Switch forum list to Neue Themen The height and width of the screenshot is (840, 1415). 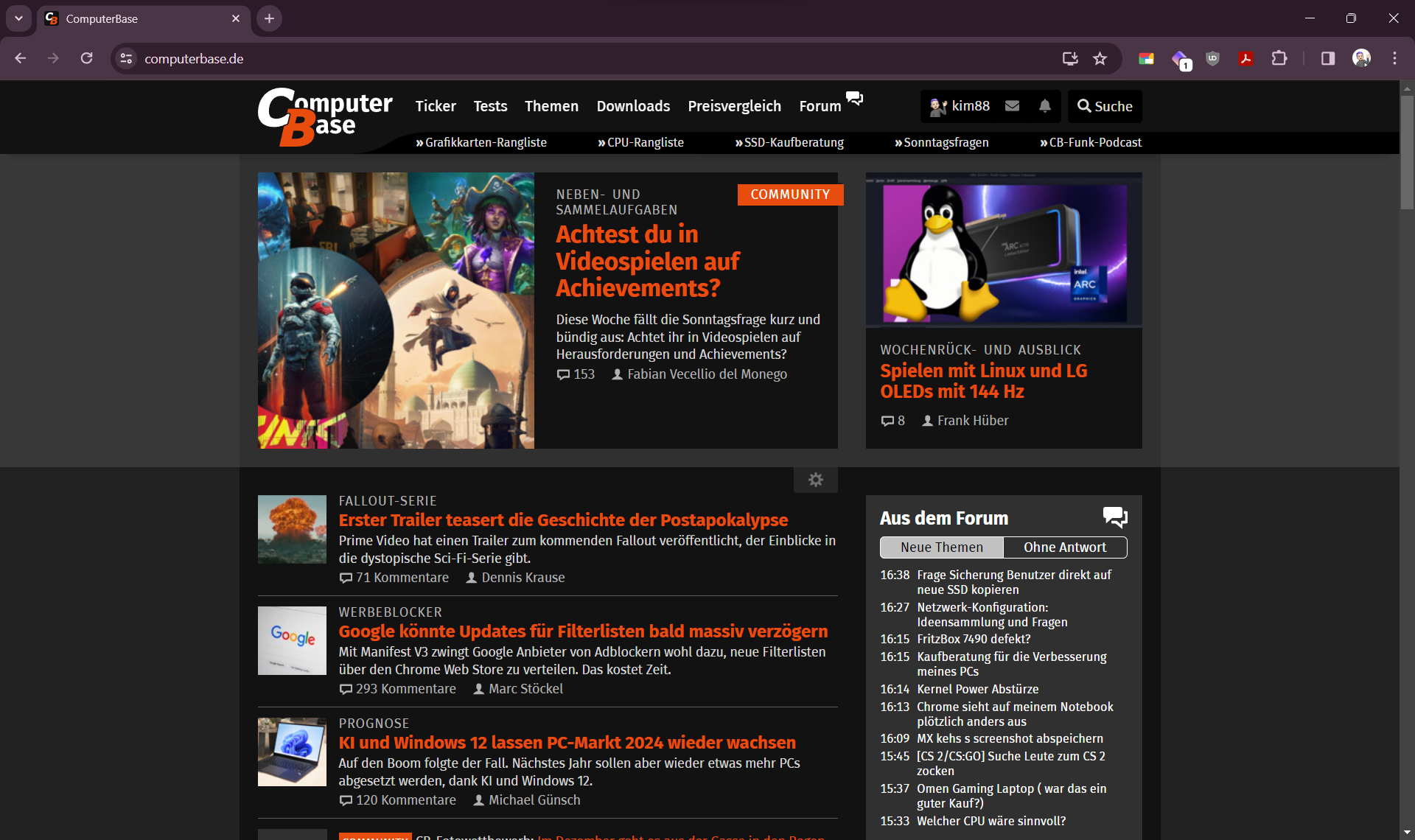coord(941,547)
